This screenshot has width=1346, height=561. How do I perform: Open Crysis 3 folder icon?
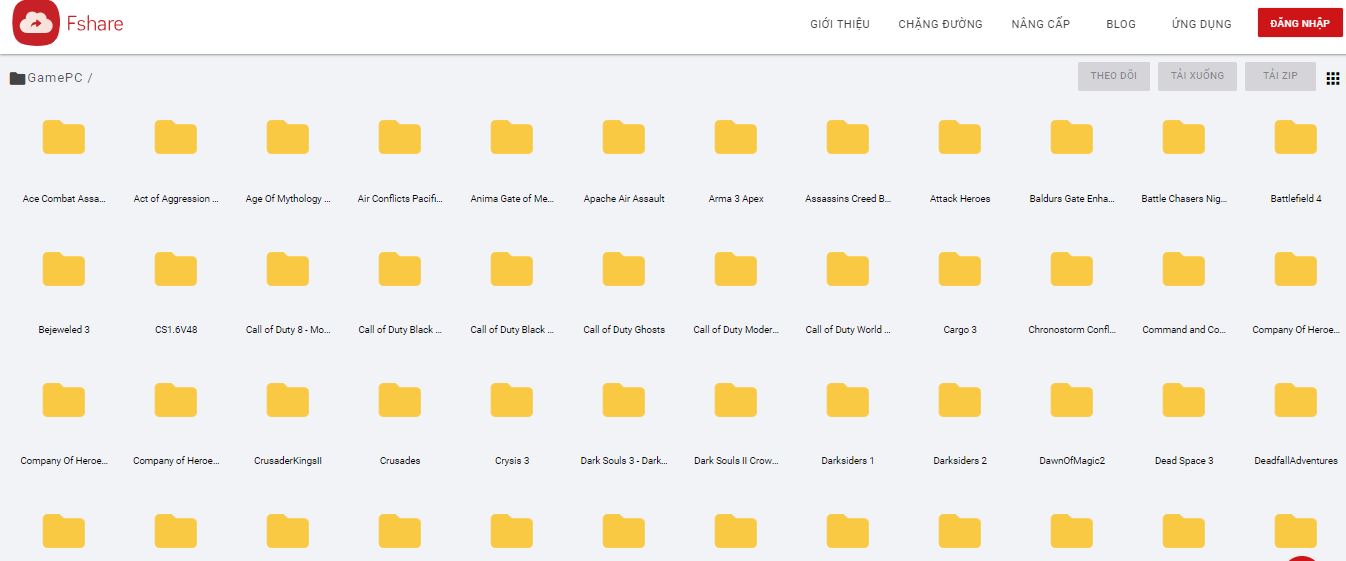tap(512, 399)
